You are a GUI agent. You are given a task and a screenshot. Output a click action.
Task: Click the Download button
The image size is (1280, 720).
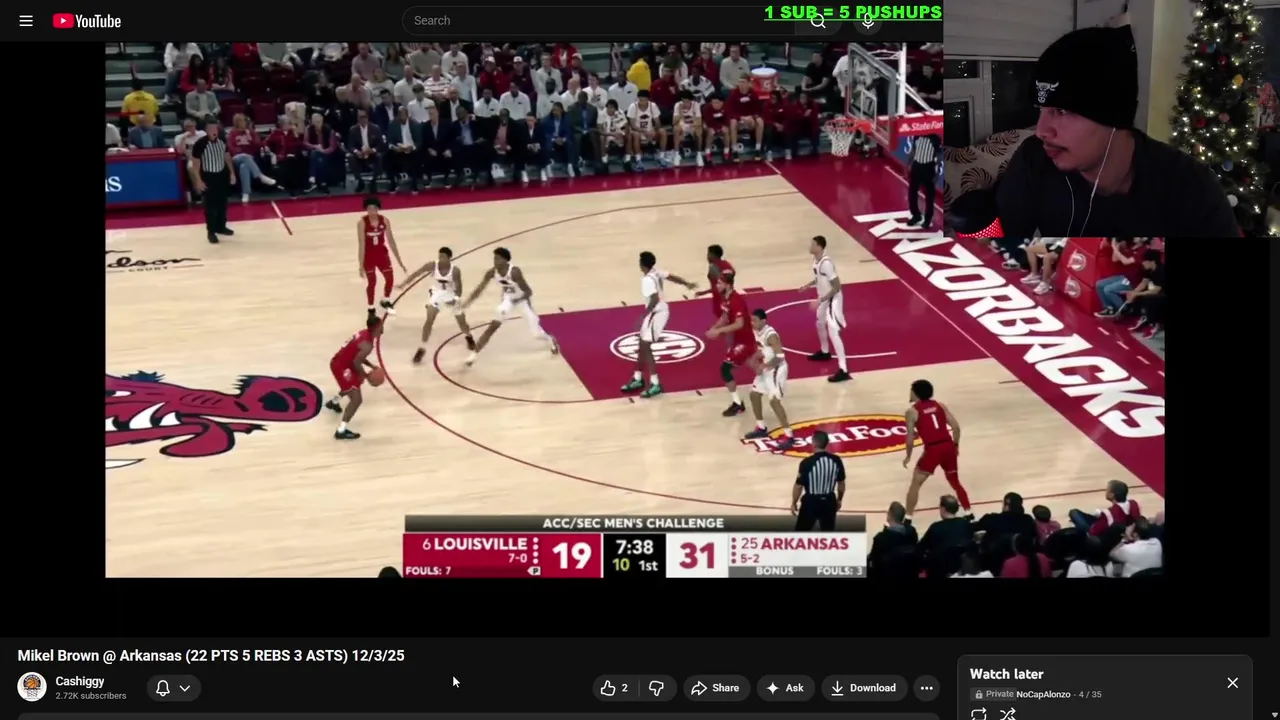[x=863, y=688]
